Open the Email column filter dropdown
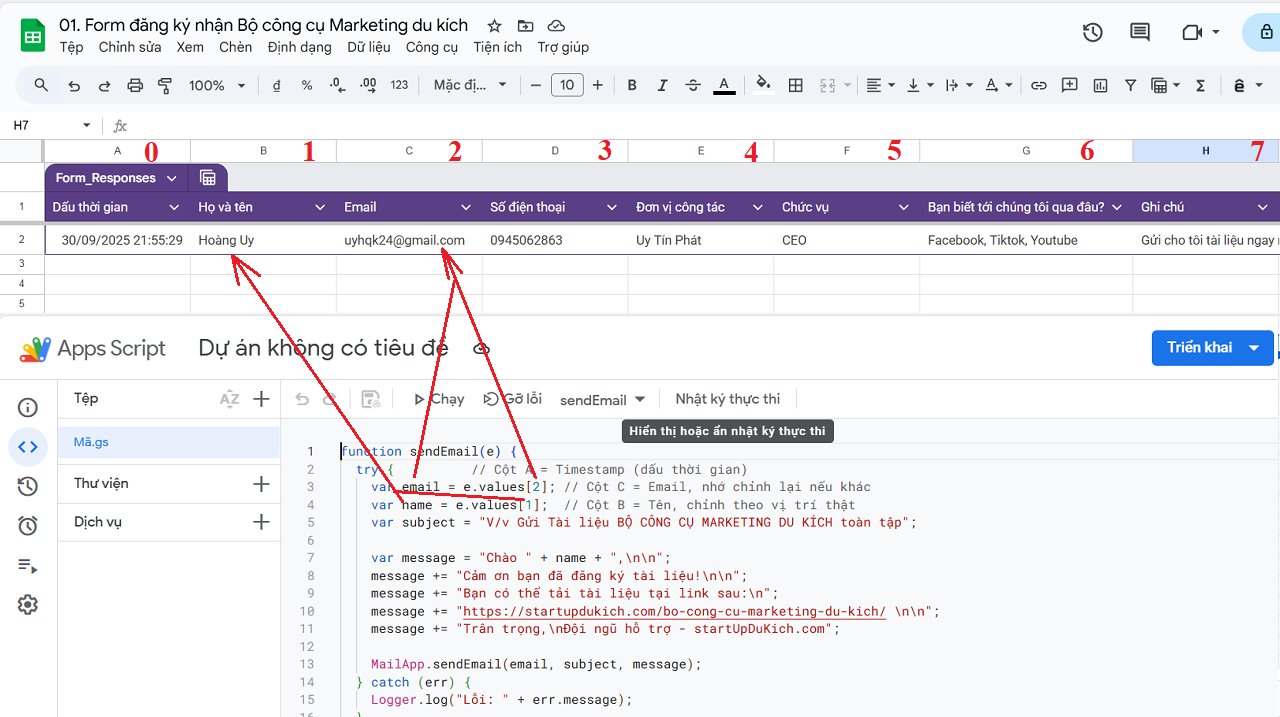This screenshot has height=717, width=1280. click(x=466, y=206)
